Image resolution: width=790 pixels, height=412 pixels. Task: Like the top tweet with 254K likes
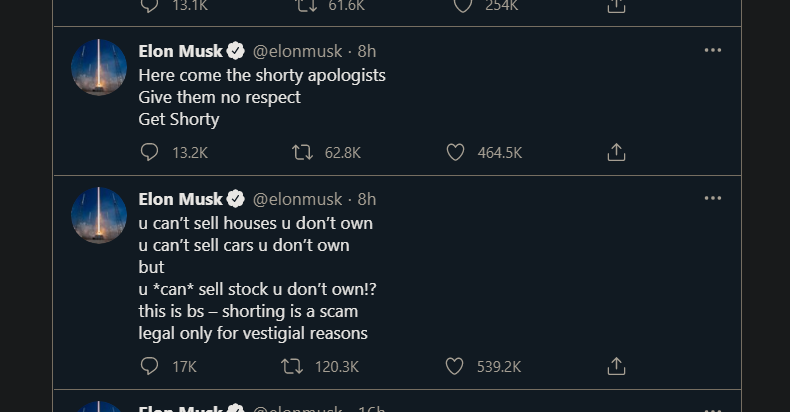click(x=462, y=6)
